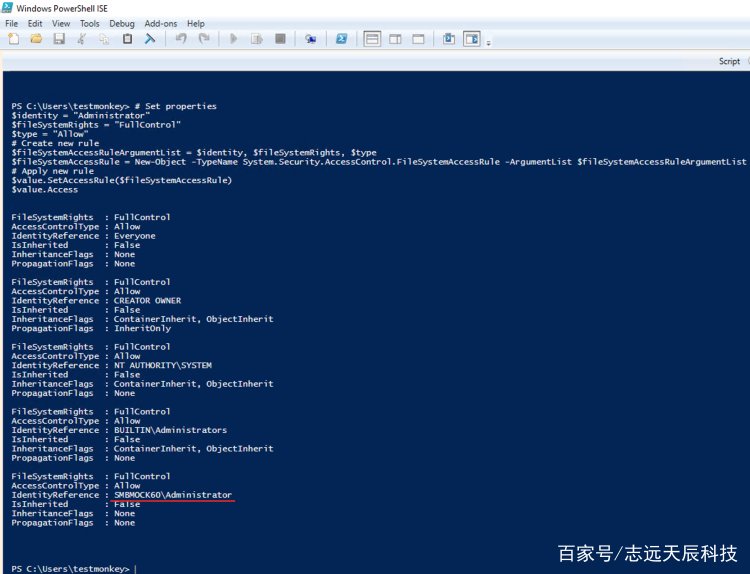Click the "BUILTIN\Administrators" identity value

coord(170,430)
